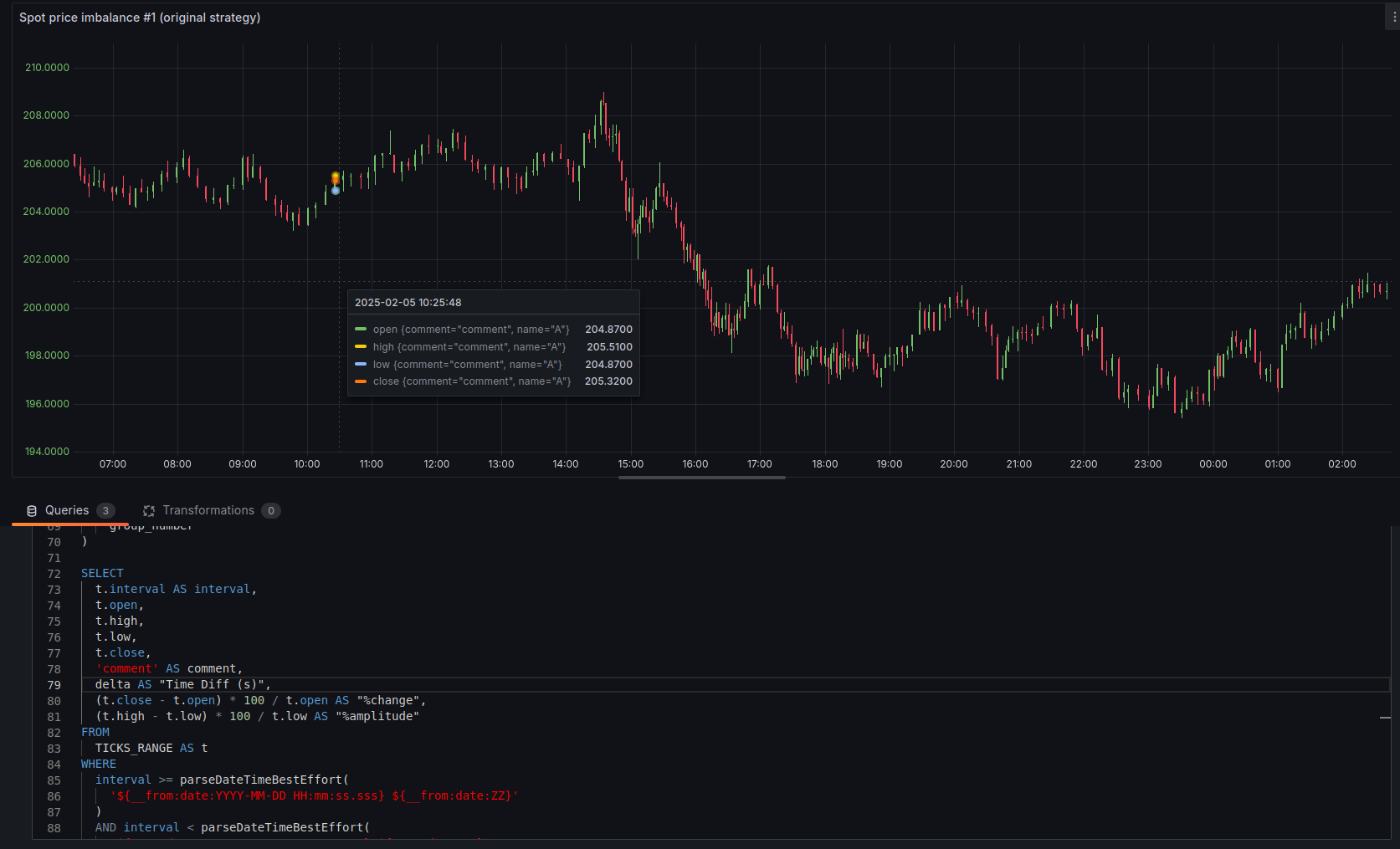This screenshot has height=849, width=1400.
Task: Click the tooltip timestamp 2025-02-05 10:25:48
Action: point(408,303)
